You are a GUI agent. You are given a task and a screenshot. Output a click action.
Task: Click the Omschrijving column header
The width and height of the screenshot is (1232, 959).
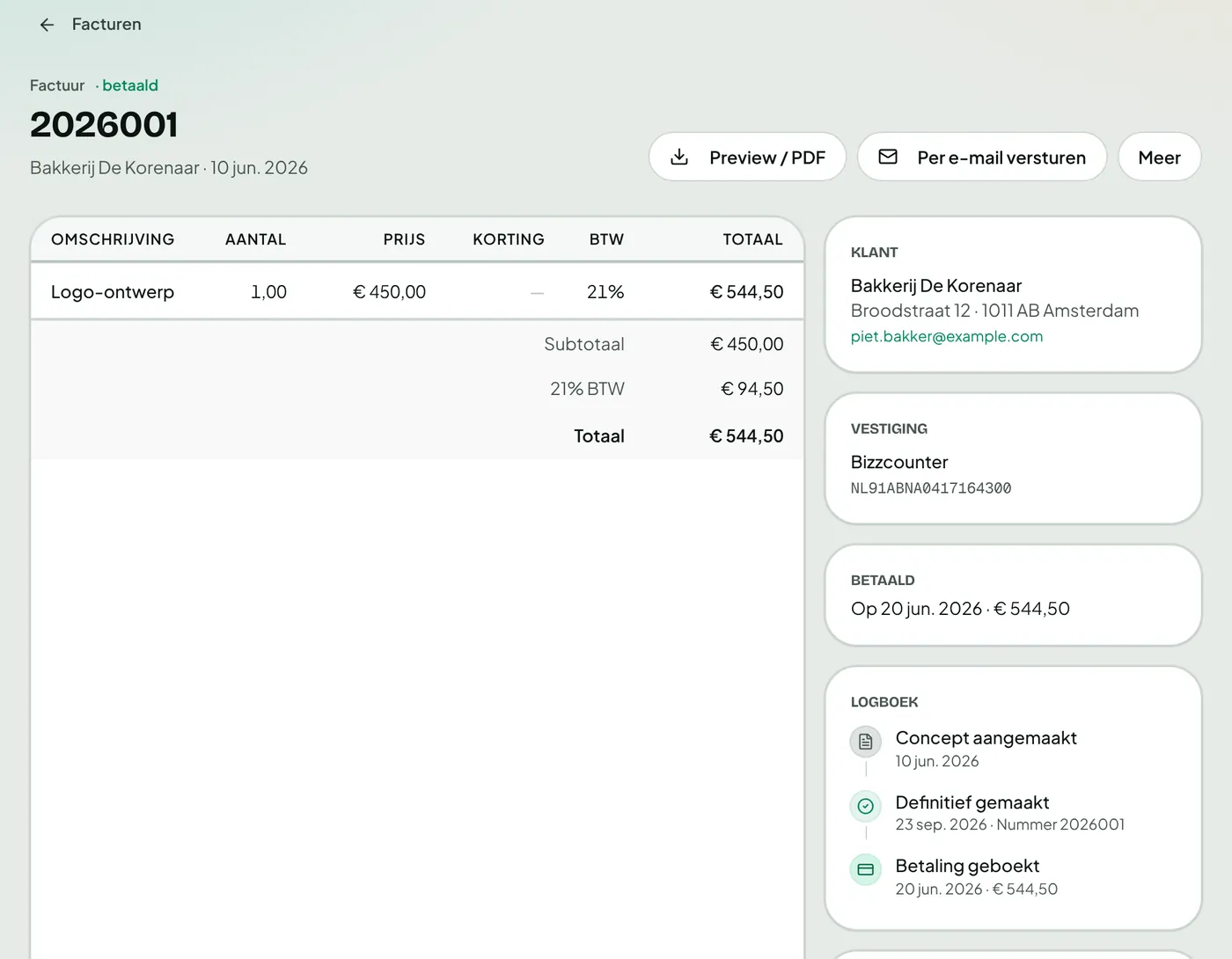[x=113, y=239]
